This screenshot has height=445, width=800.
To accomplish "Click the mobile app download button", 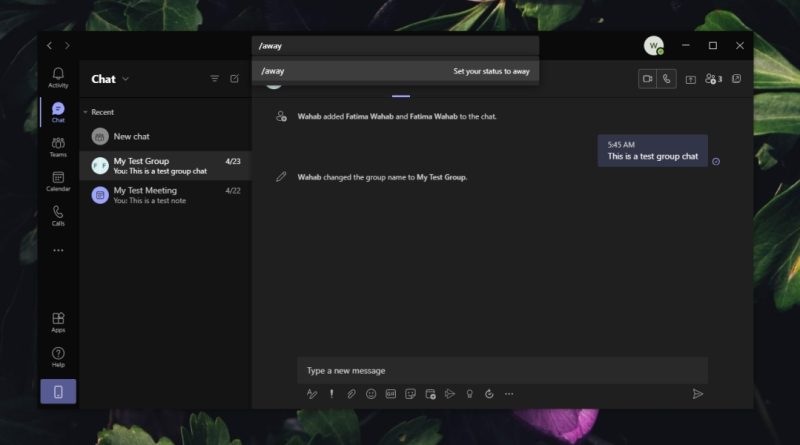I will coord(58,391).
